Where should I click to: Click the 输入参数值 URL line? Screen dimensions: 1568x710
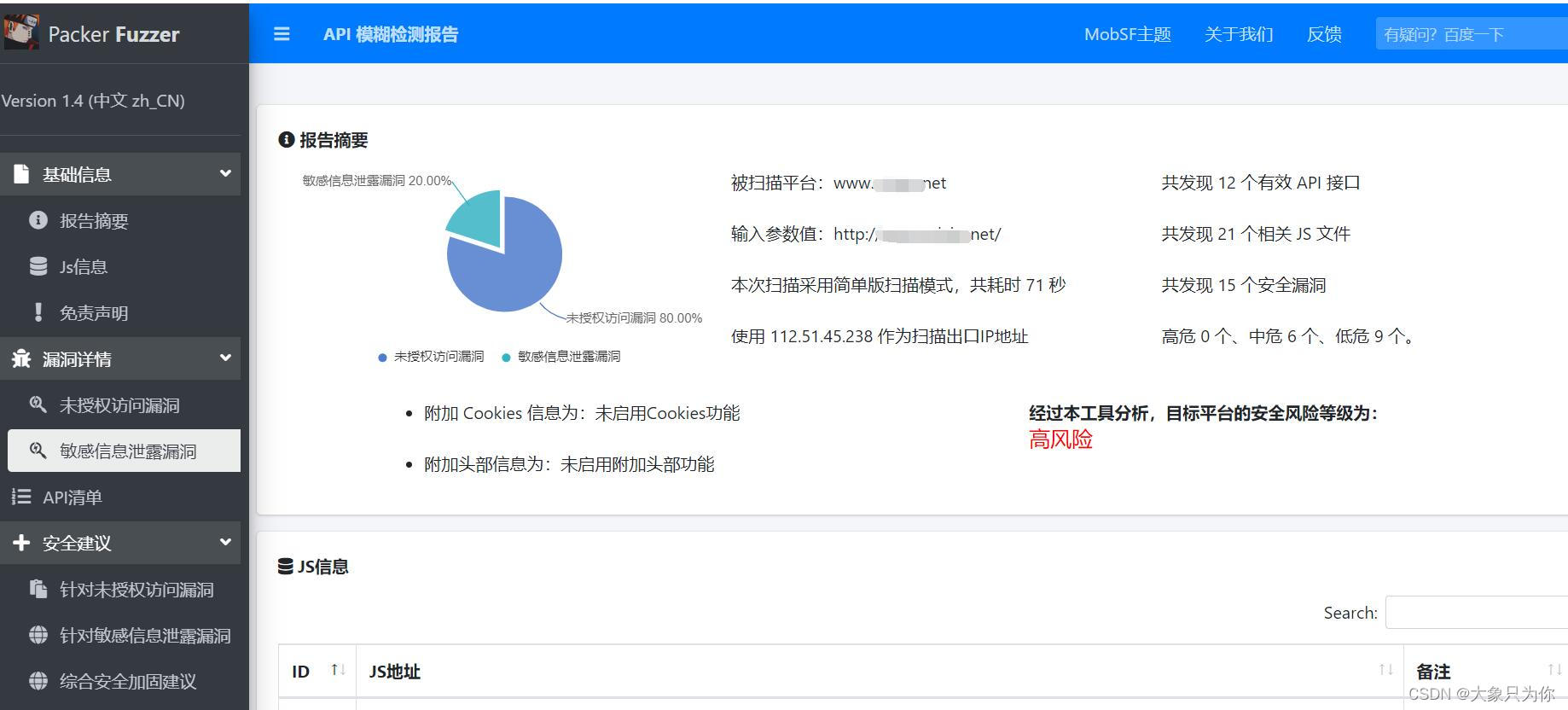coord(866,234)
